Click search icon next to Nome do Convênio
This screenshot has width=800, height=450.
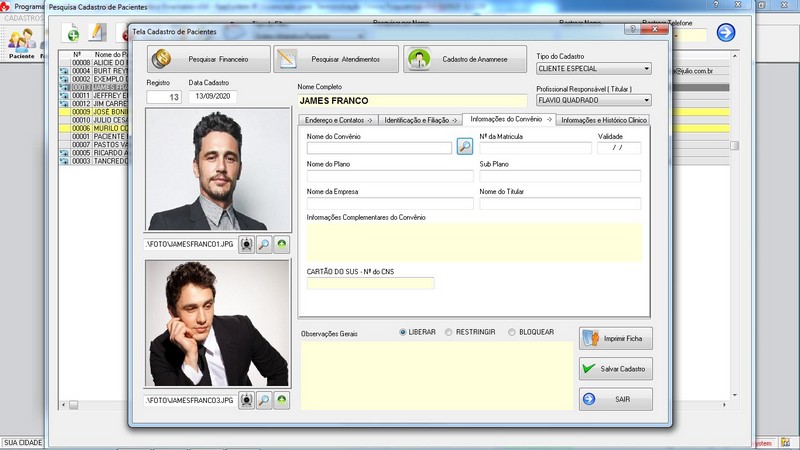[465, 147]
